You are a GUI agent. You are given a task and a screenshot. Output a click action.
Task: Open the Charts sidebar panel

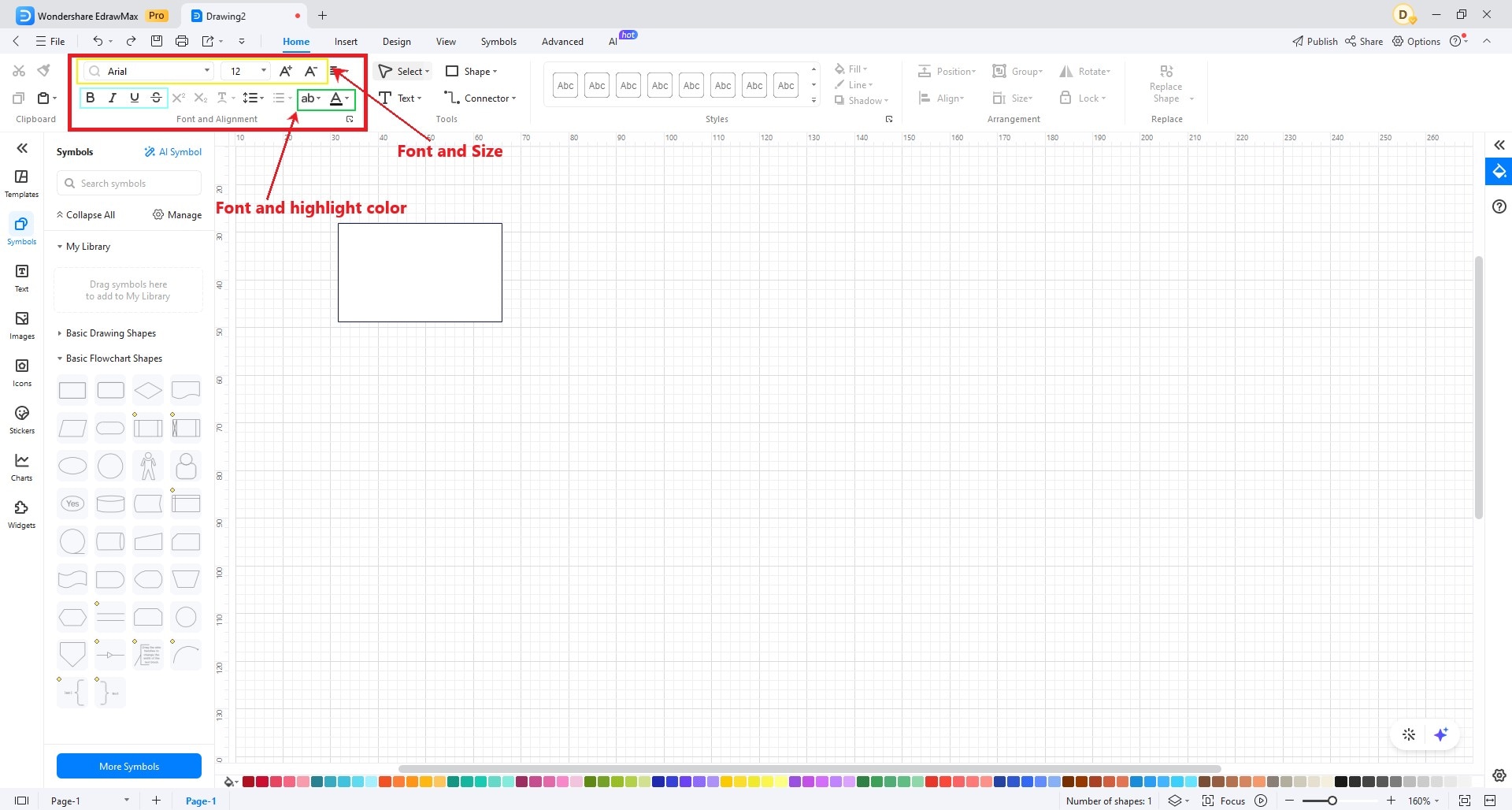[21, 466]
